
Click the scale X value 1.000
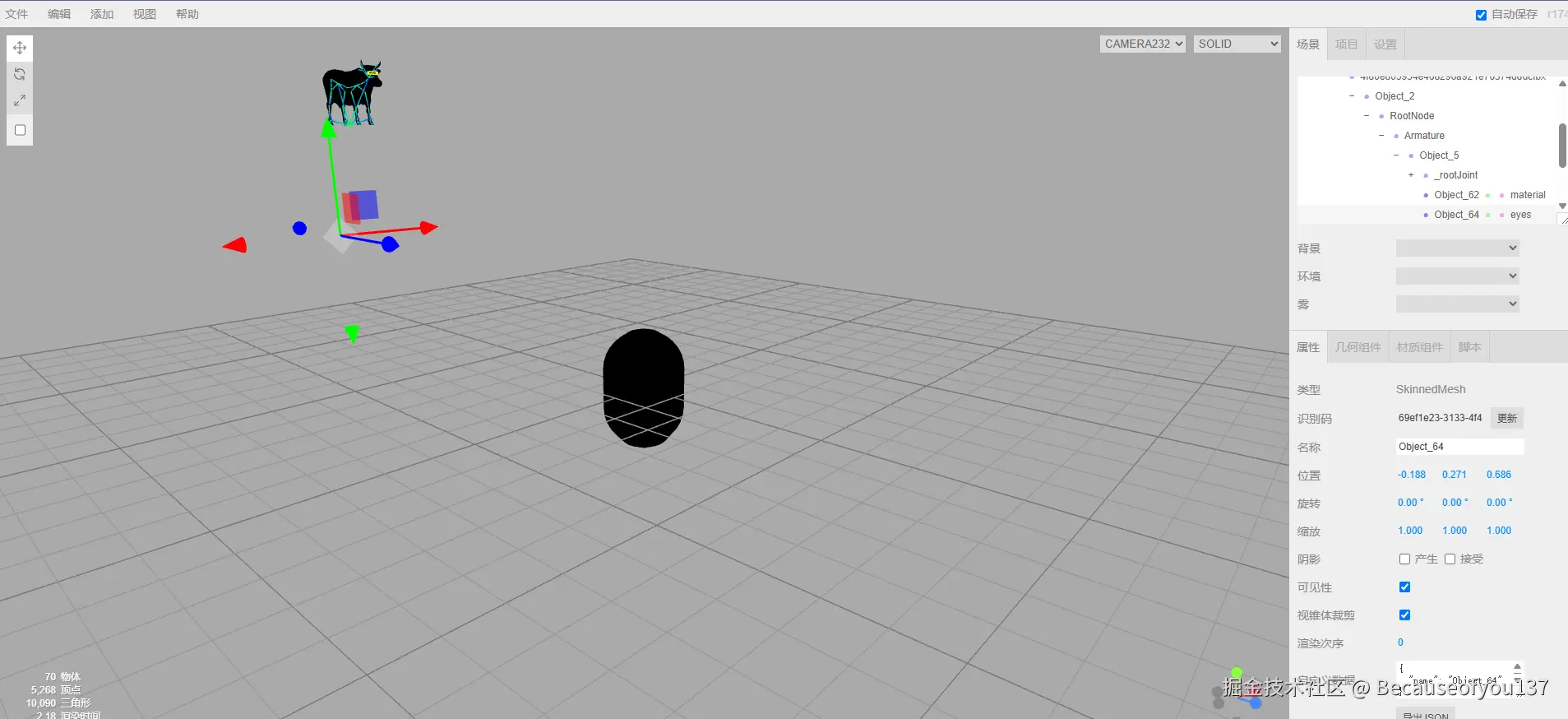(x=1410, y=531)
